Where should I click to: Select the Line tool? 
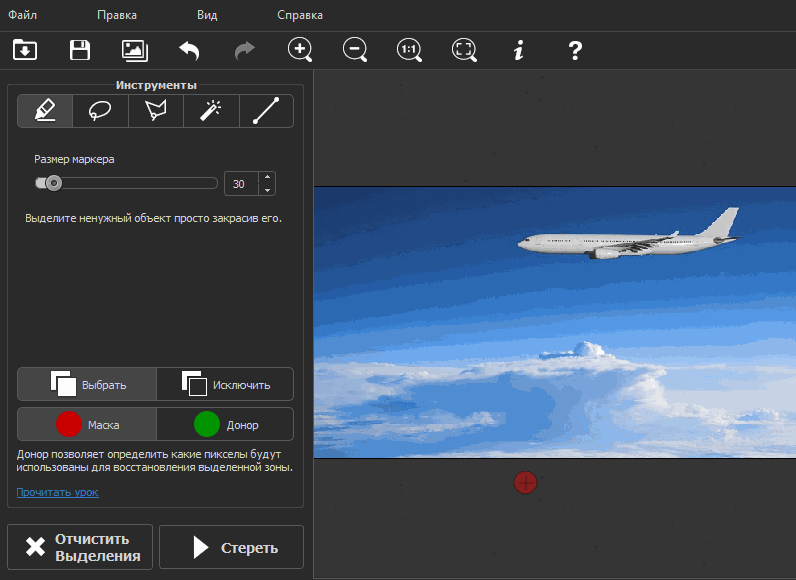coord(266,111)
